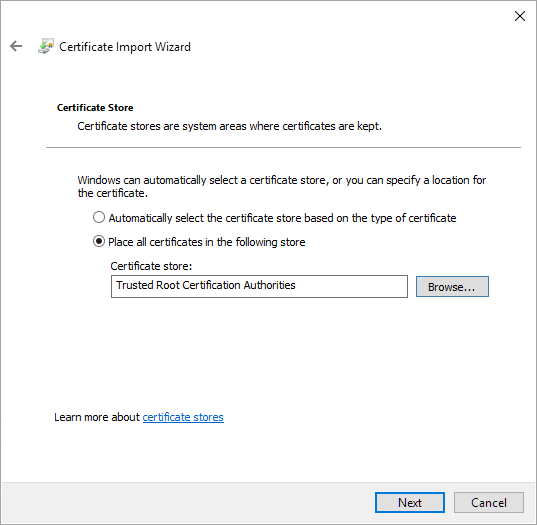Viewport: 537px width, 525px height.
Task: Click the 'Automatically select the certificate store' label
Action: 282,218
